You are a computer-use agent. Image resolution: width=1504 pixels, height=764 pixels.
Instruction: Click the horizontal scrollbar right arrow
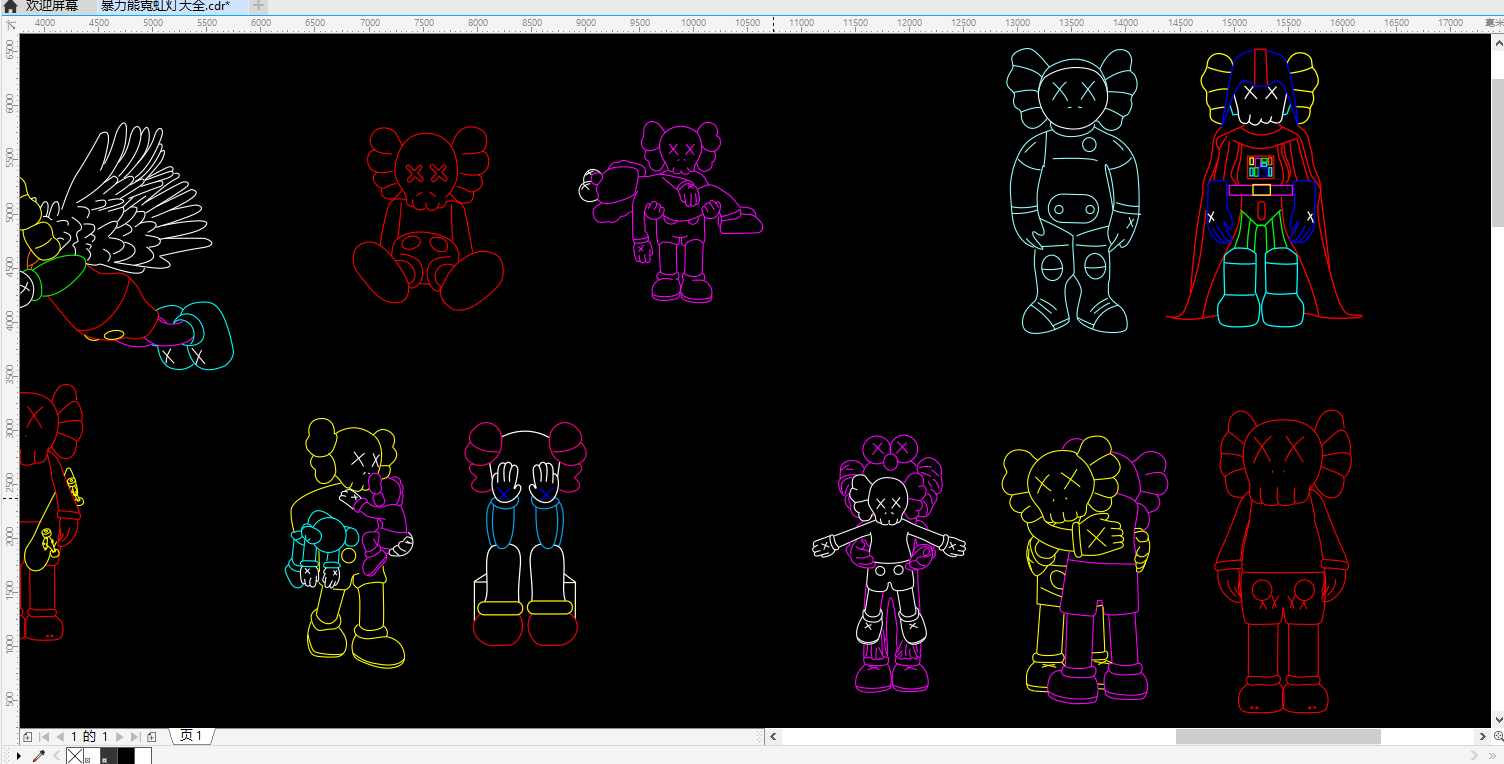tap(1482, 737)
